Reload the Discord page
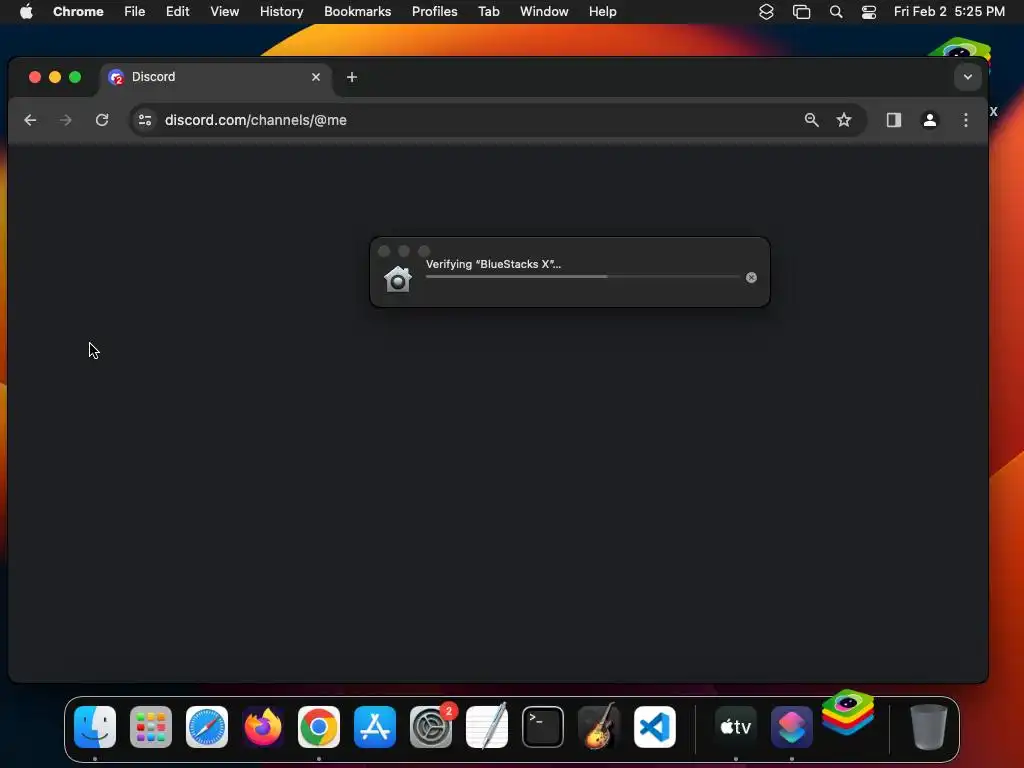 102,120
